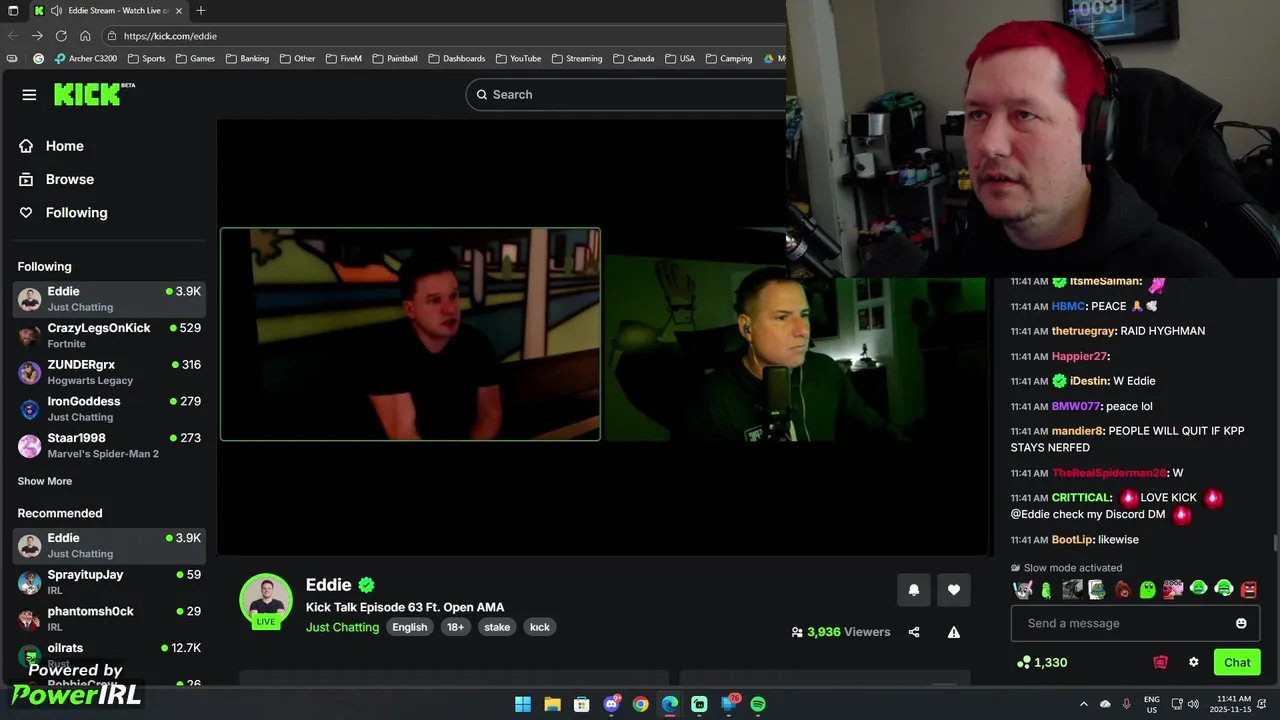Viewport: 1280px width, 720px height.
Task: Click the share stream icon
Action: pyautogui.click(x=914, y=632)
